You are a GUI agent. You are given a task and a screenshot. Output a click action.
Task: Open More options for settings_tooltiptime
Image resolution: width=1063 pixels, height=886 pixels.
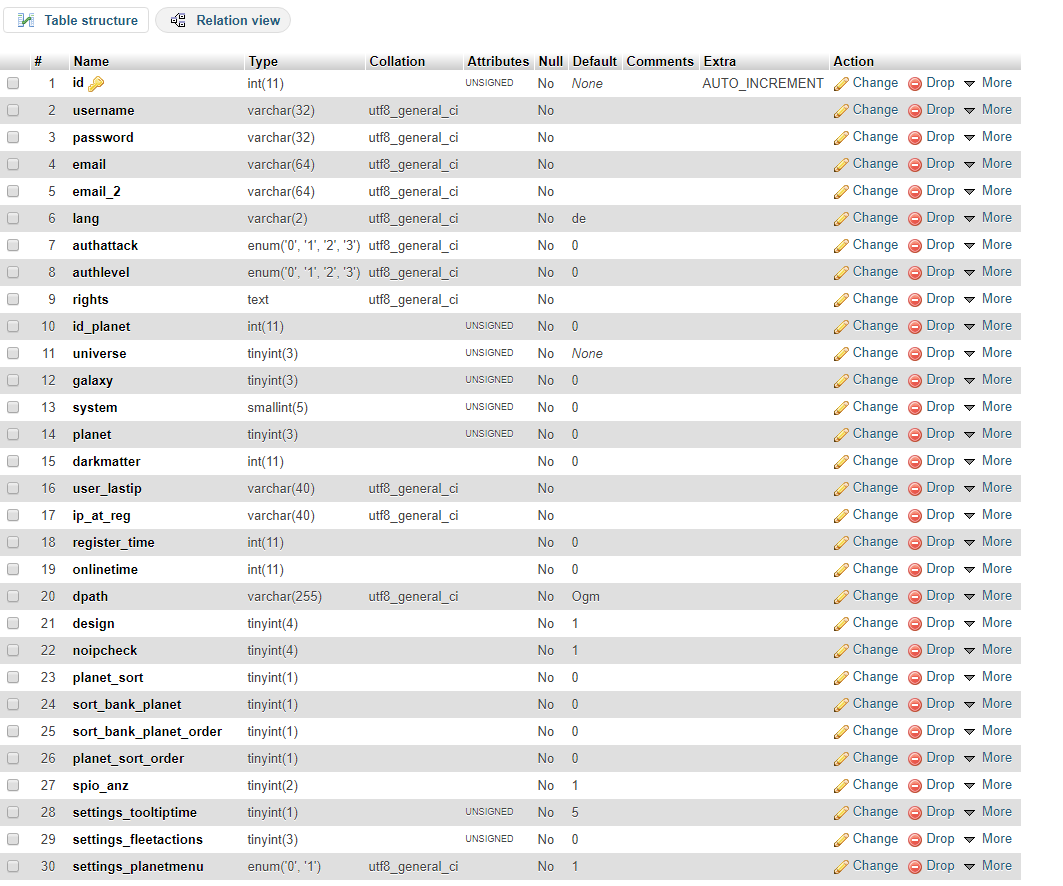coord(988,811)
